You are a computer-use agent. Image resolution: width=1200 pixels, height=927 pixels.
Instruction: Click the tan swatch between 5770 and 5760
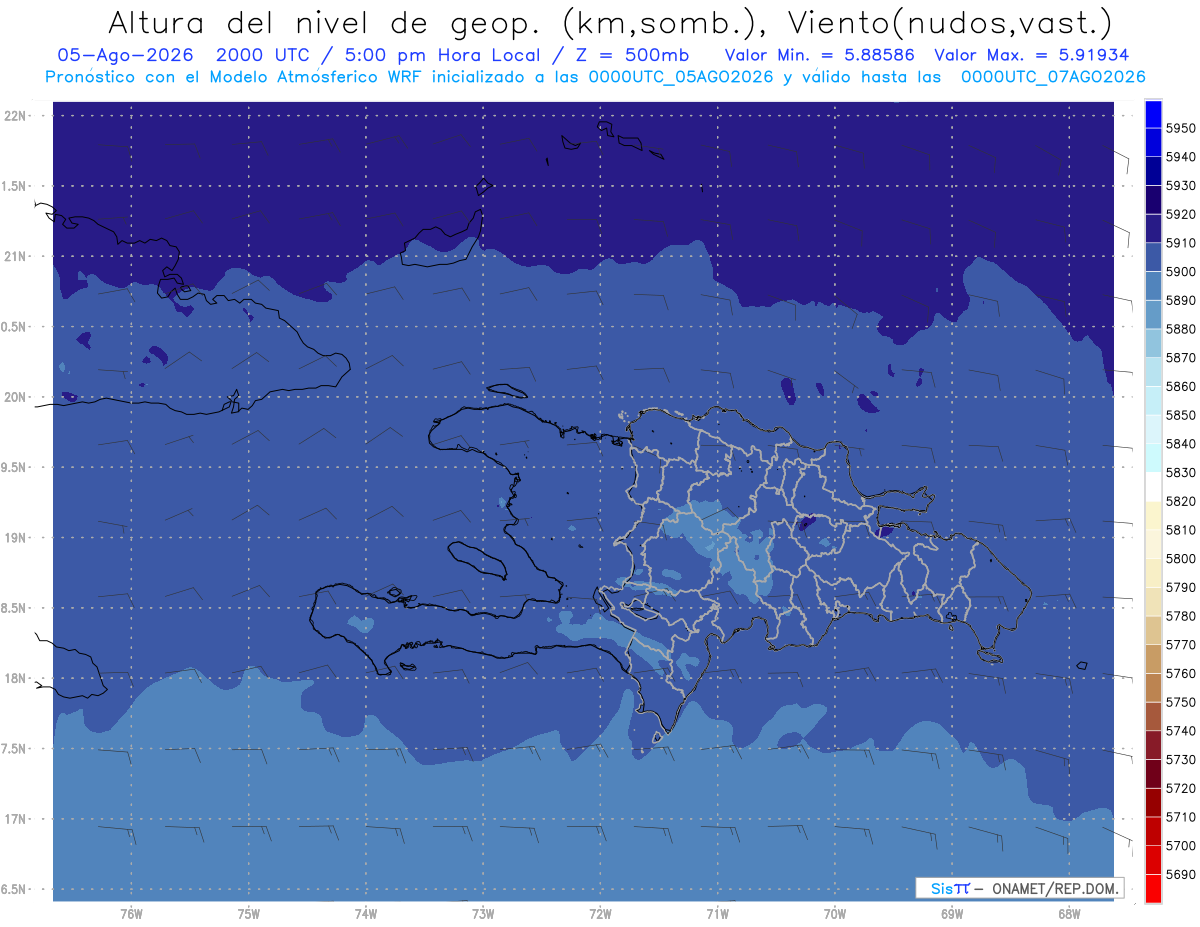tap(1153, 659)
